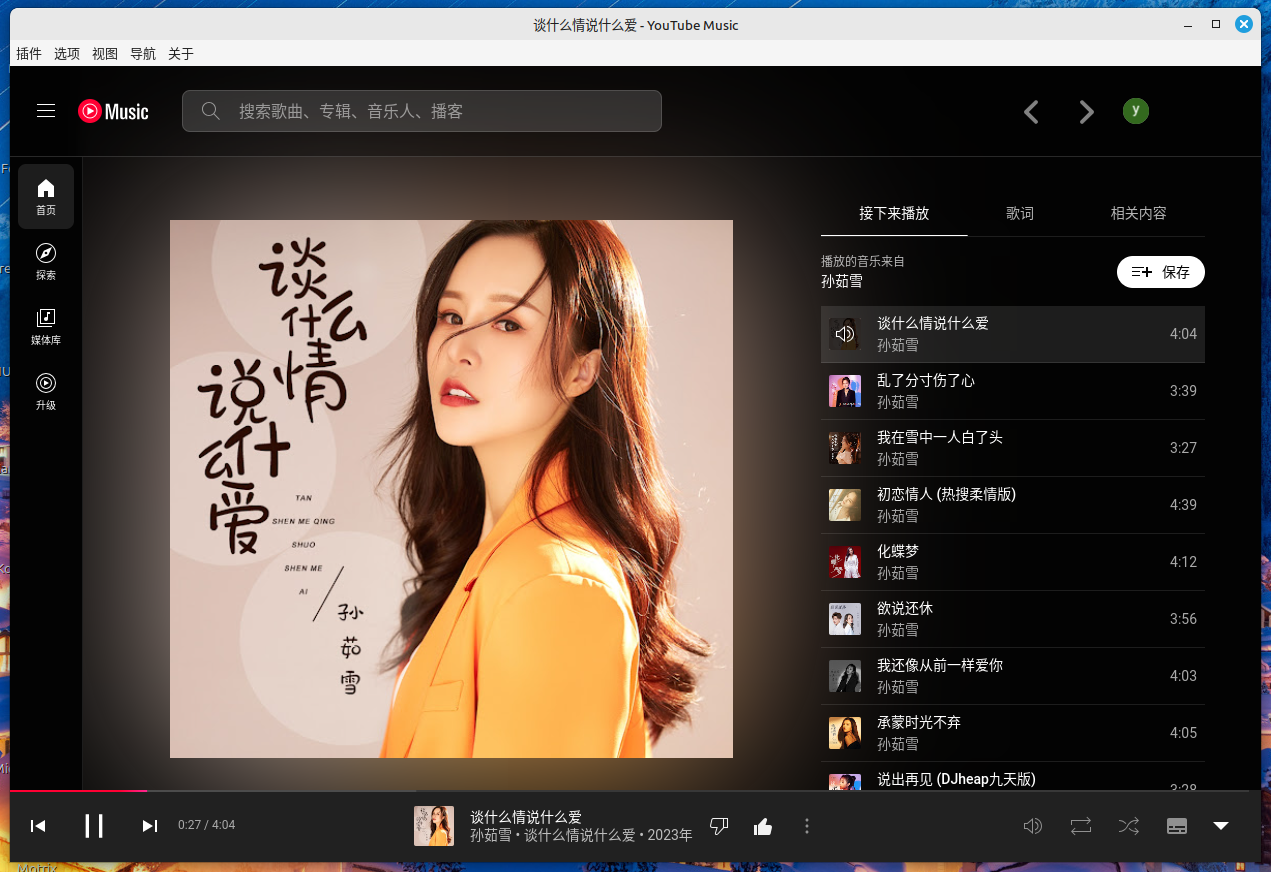Open the 导航 menu
The width and height of the screenshot is (1271, 872).
pyautogui.click(x=143, y=54)
